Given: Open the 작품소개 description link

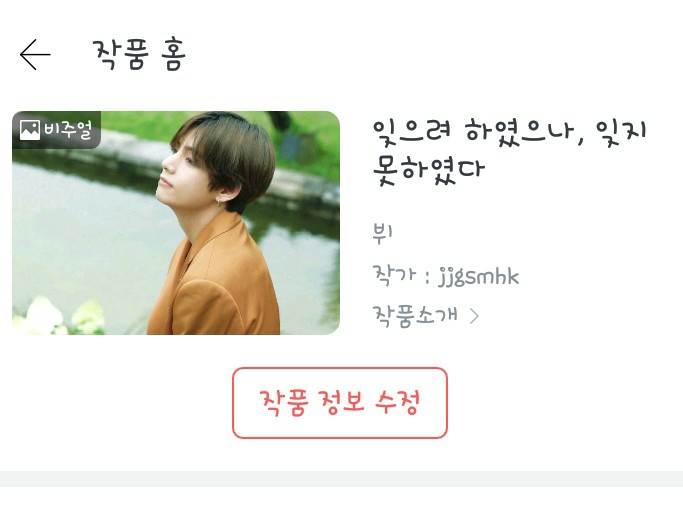Looking at the screenshot, I should (415, 316).
